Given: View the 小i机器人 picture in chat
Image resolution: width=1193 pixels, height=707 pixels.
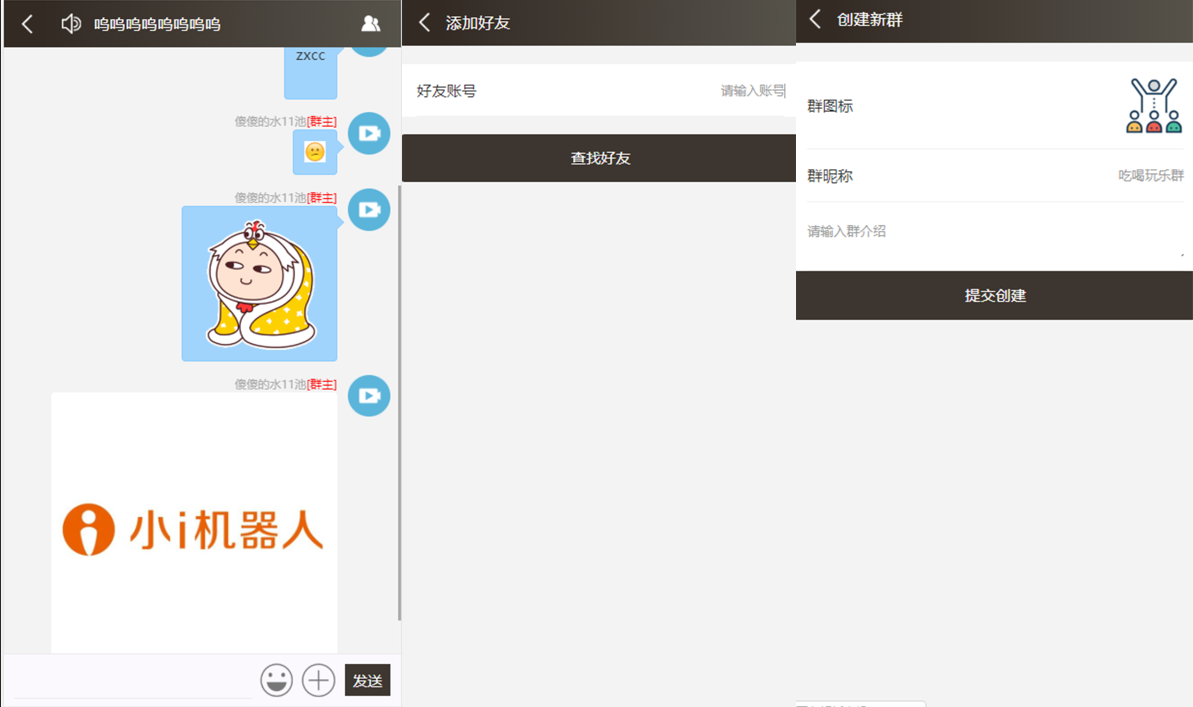Looking at the screenshot, I should 193,520.
